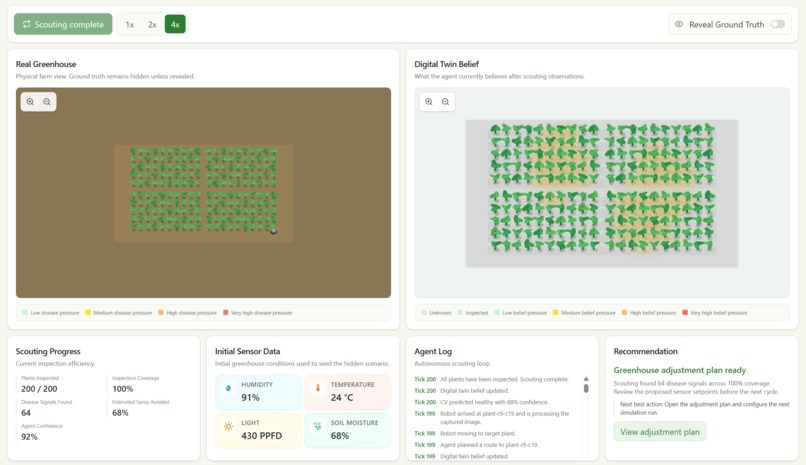Screen dimensions: 806x465
Task: Click the "Next best action" recommendation note
Action: (704, 408)
